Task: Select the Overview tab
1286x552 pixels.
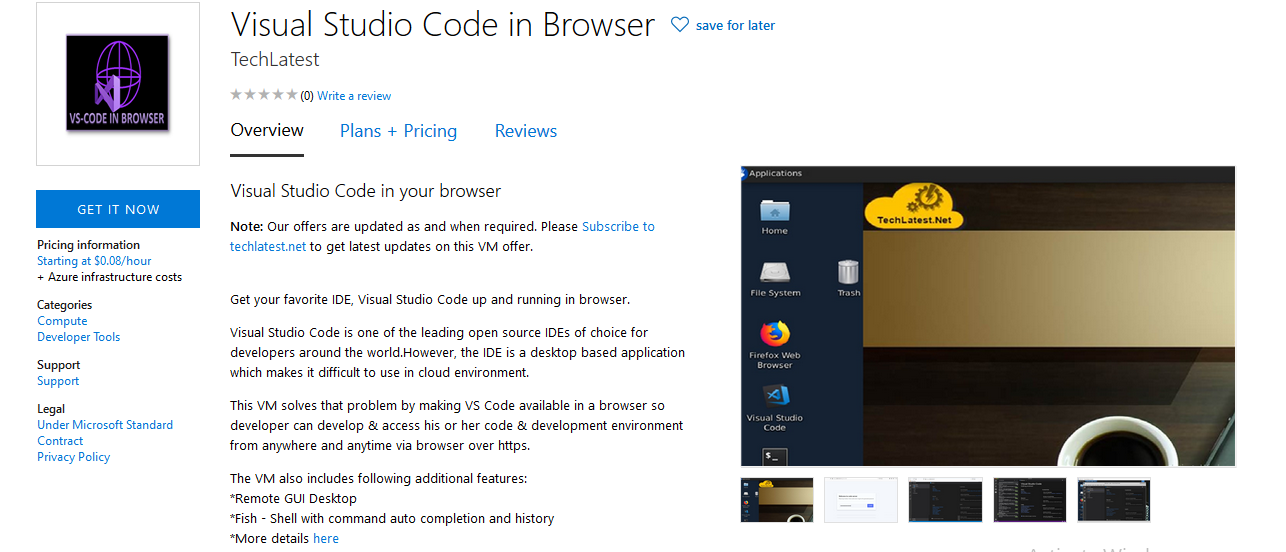Action: click(x=267, y=130)
